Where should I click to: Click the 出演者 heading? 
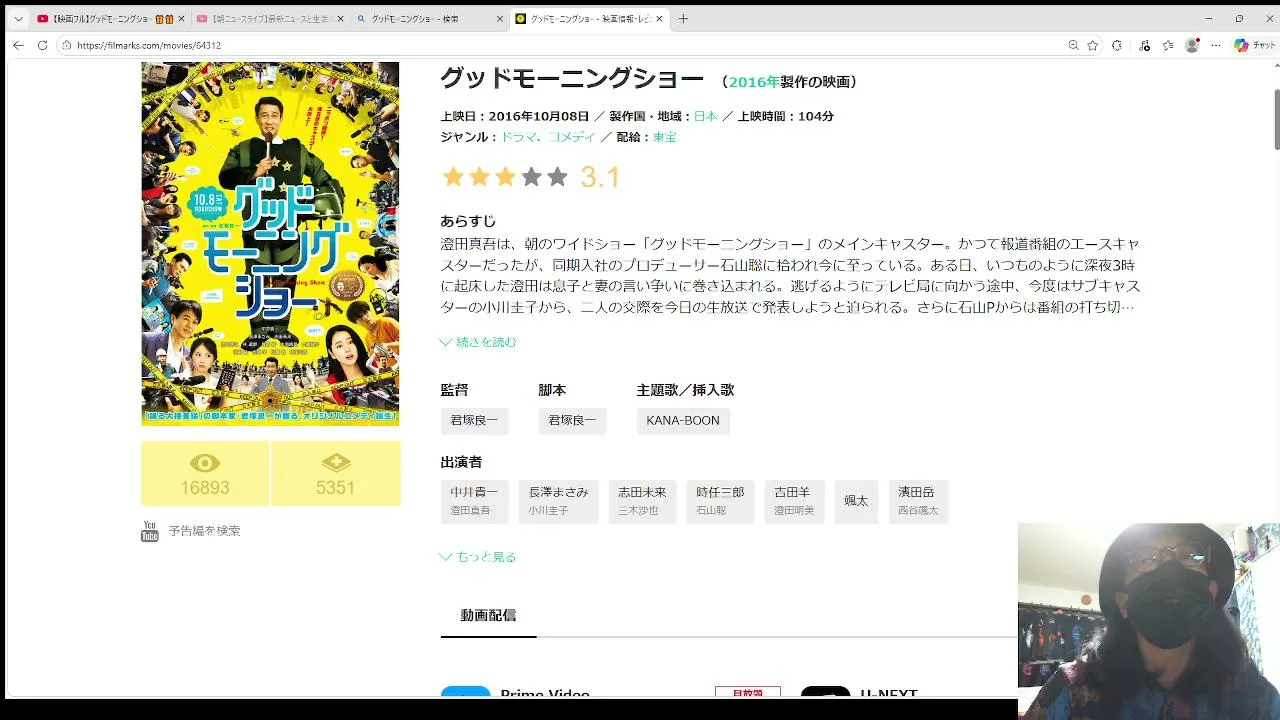461,462
